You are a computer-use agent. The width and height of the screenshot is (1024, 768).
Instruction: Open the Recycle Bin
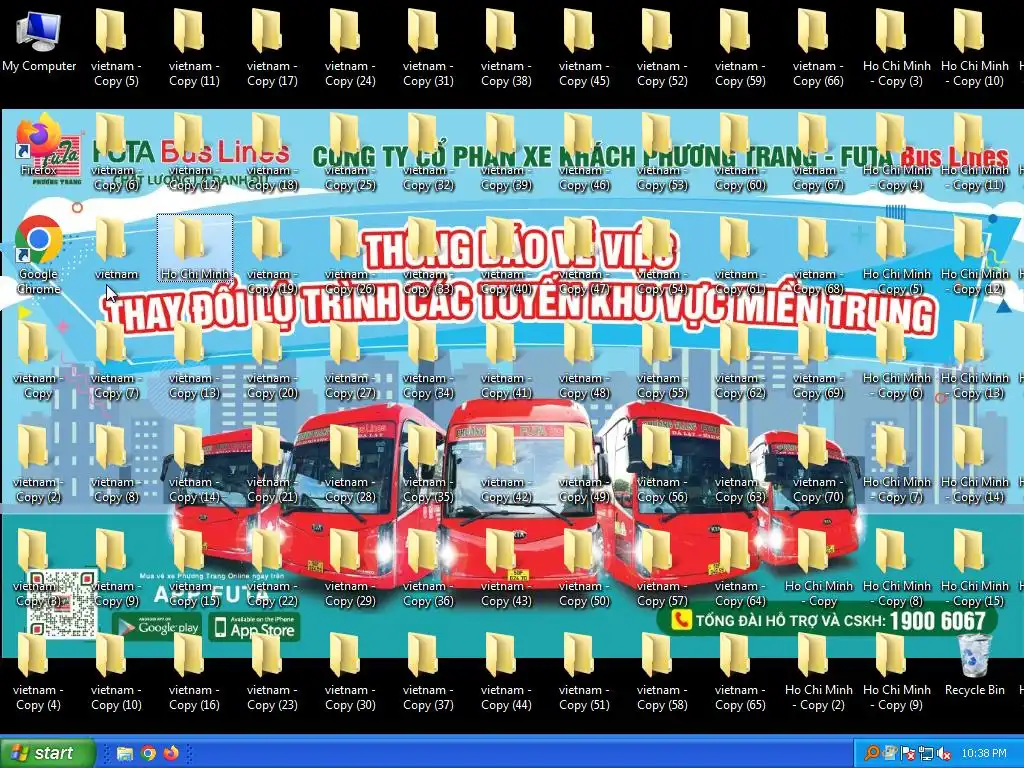click(x=974, y=665)
